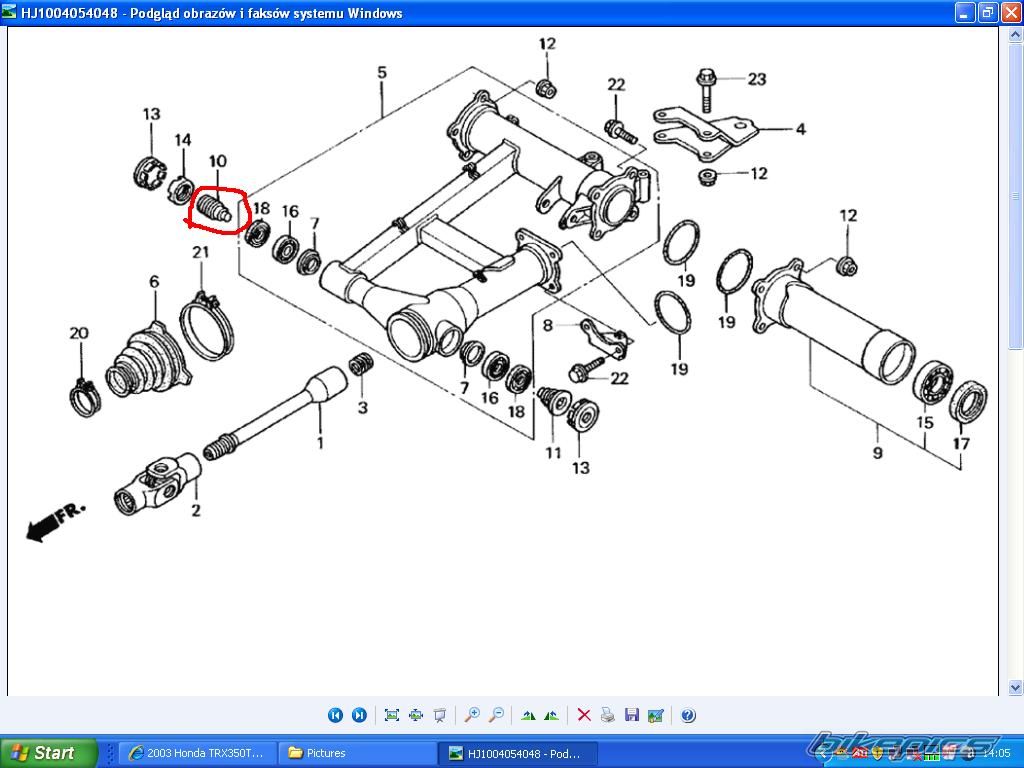The image size is (1024, 768).
Task: Select the HJ1004054048 taskbar button
Action: [x=516, y=753]
